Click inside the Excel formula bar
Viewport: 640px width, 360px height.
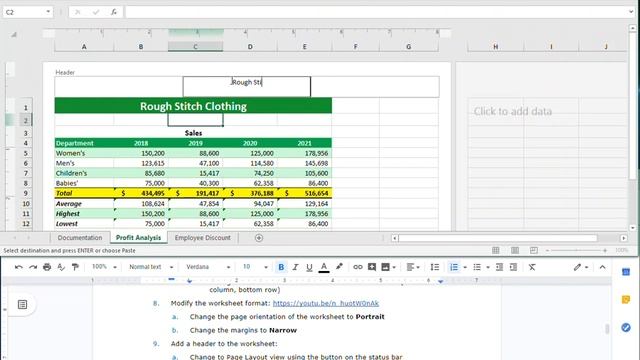376,12
